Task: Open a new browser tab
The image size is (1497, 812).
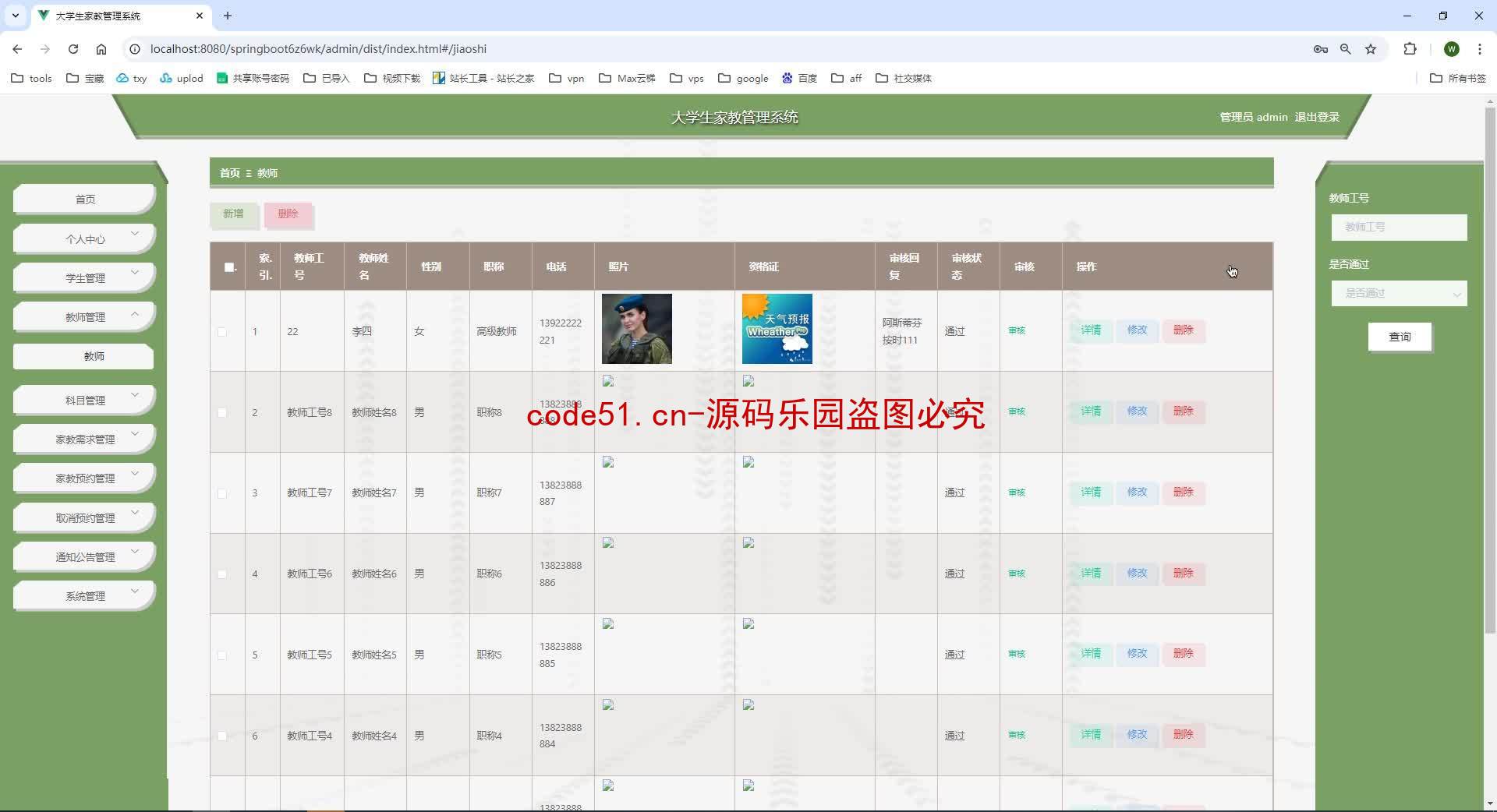Action: coord(228,16)
